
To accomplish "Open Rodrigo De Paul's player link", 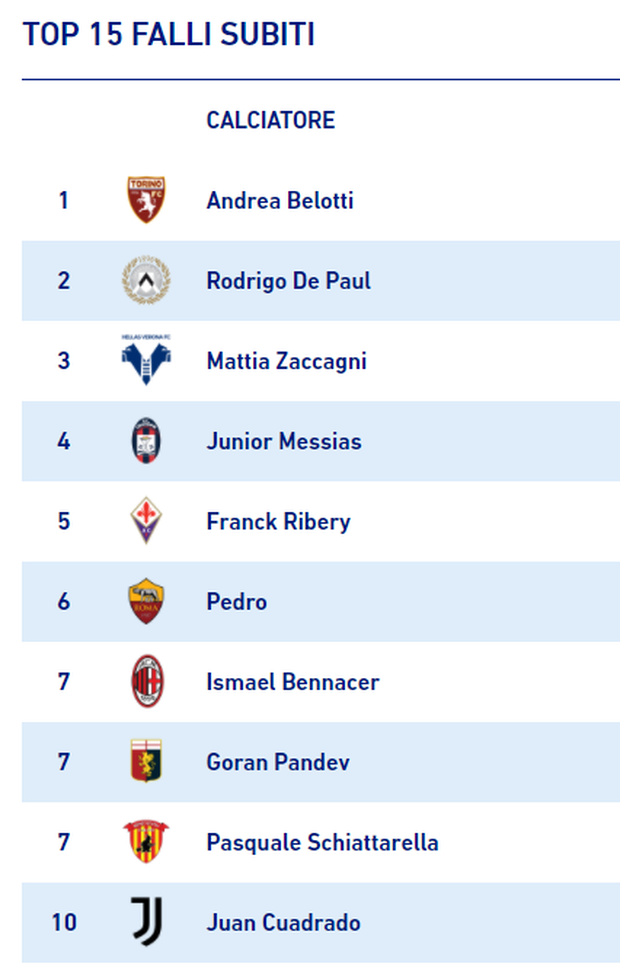I will (x=288, y=281).
